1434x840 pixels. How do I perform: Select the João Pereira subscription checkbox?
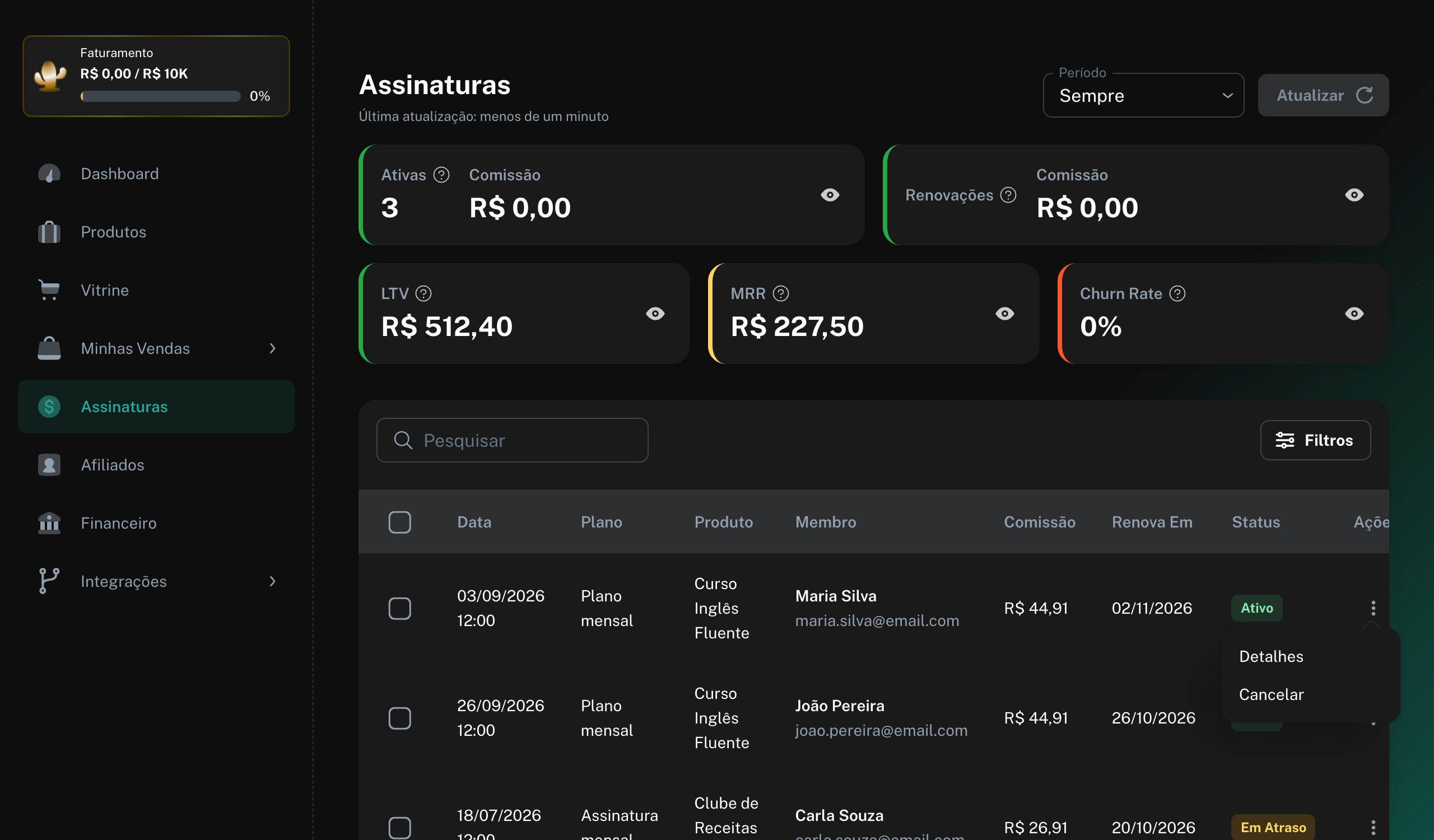click(399, 718)
